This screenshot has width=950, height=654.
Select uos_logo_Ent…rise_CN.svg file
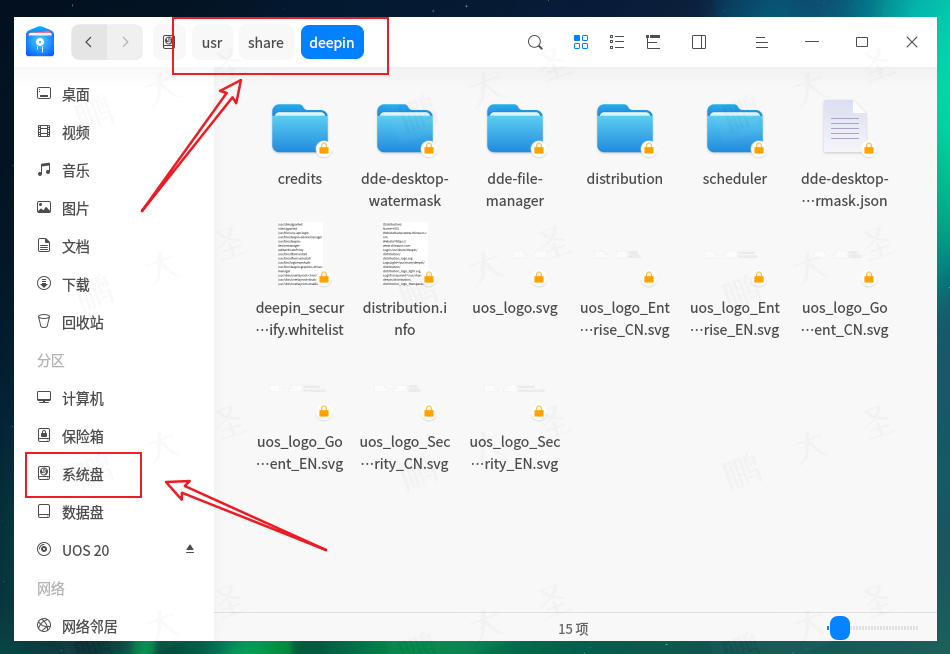pyautogui.click(x=625, y=294)
